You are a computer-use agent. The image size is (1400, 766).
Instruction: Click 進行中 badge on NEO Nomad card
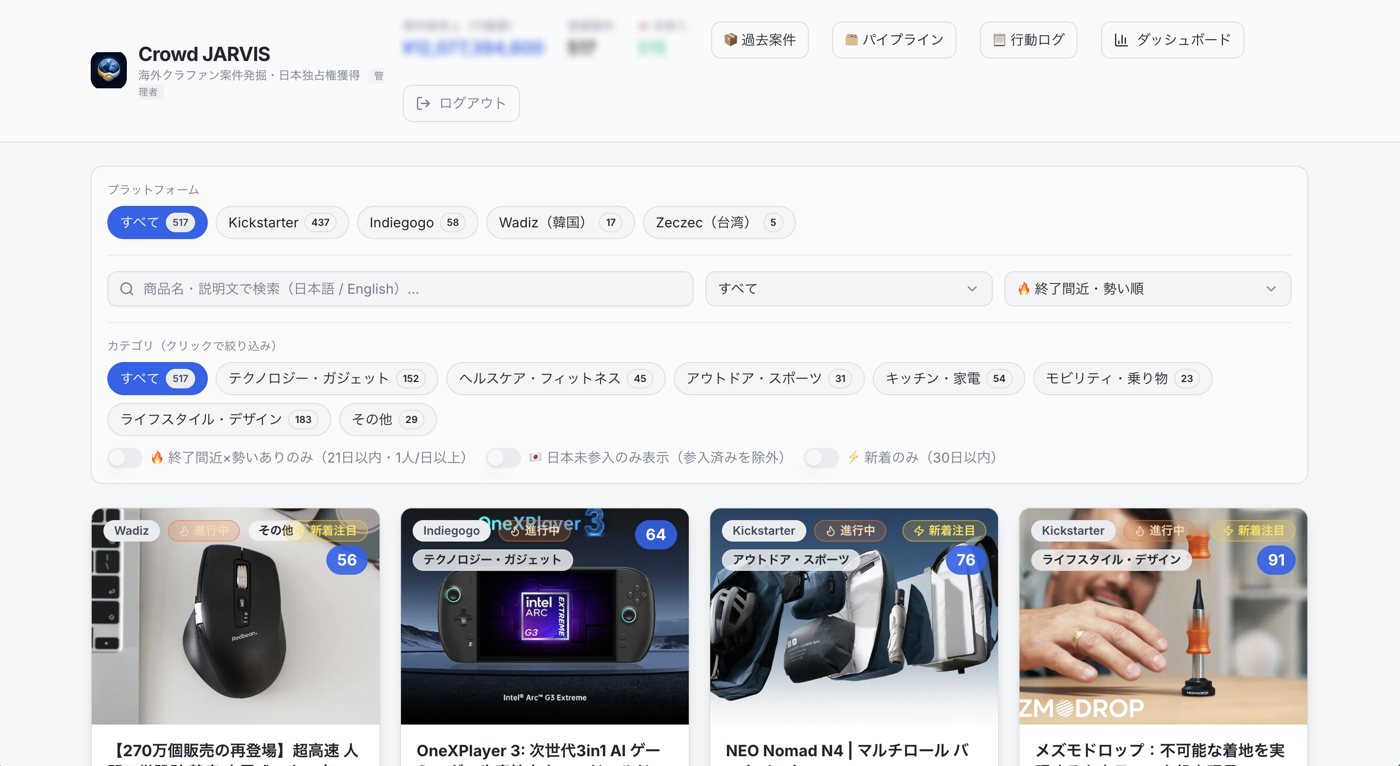coord(850,530)
